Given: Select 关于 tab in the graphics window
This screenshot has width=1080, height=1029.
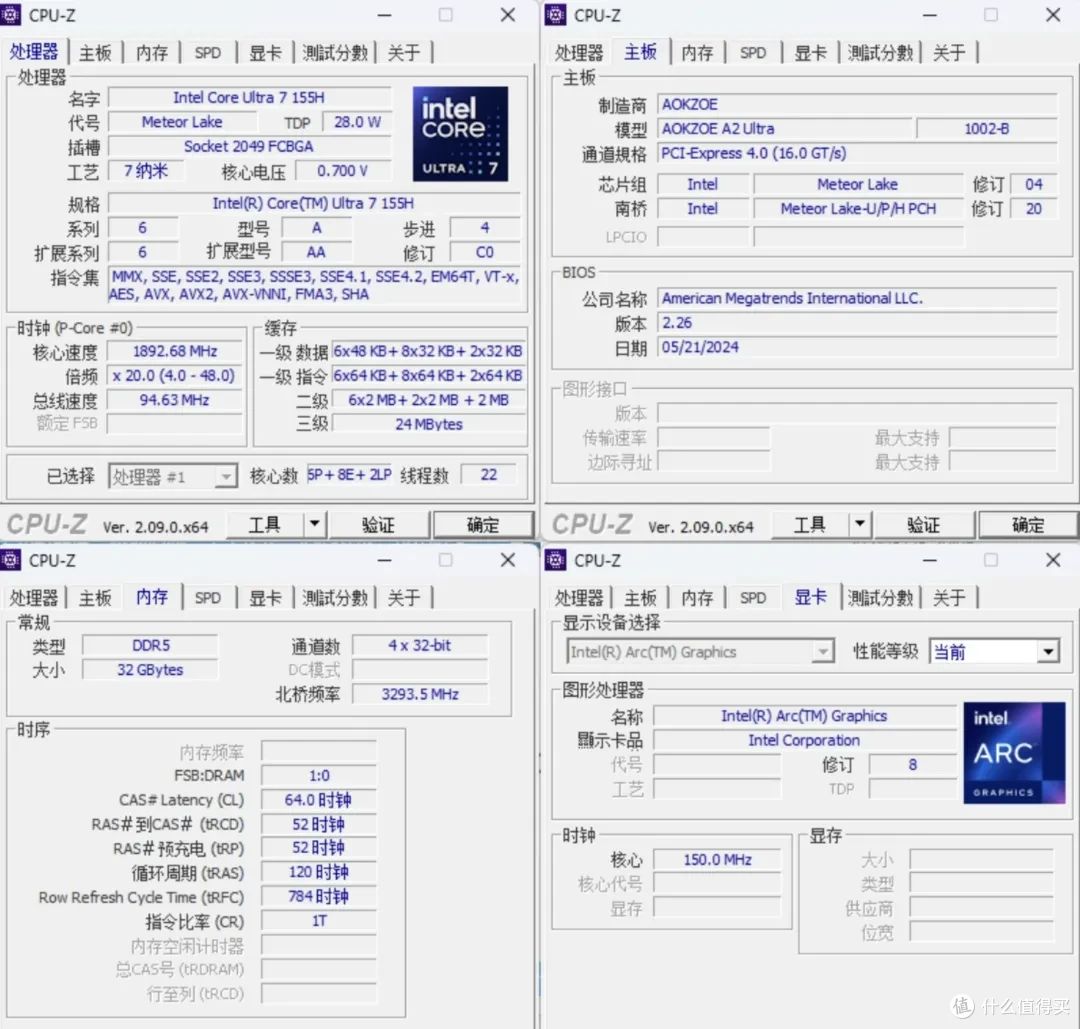Looking at the screenshot, I should pyautogui.click(x=949, y=598).
